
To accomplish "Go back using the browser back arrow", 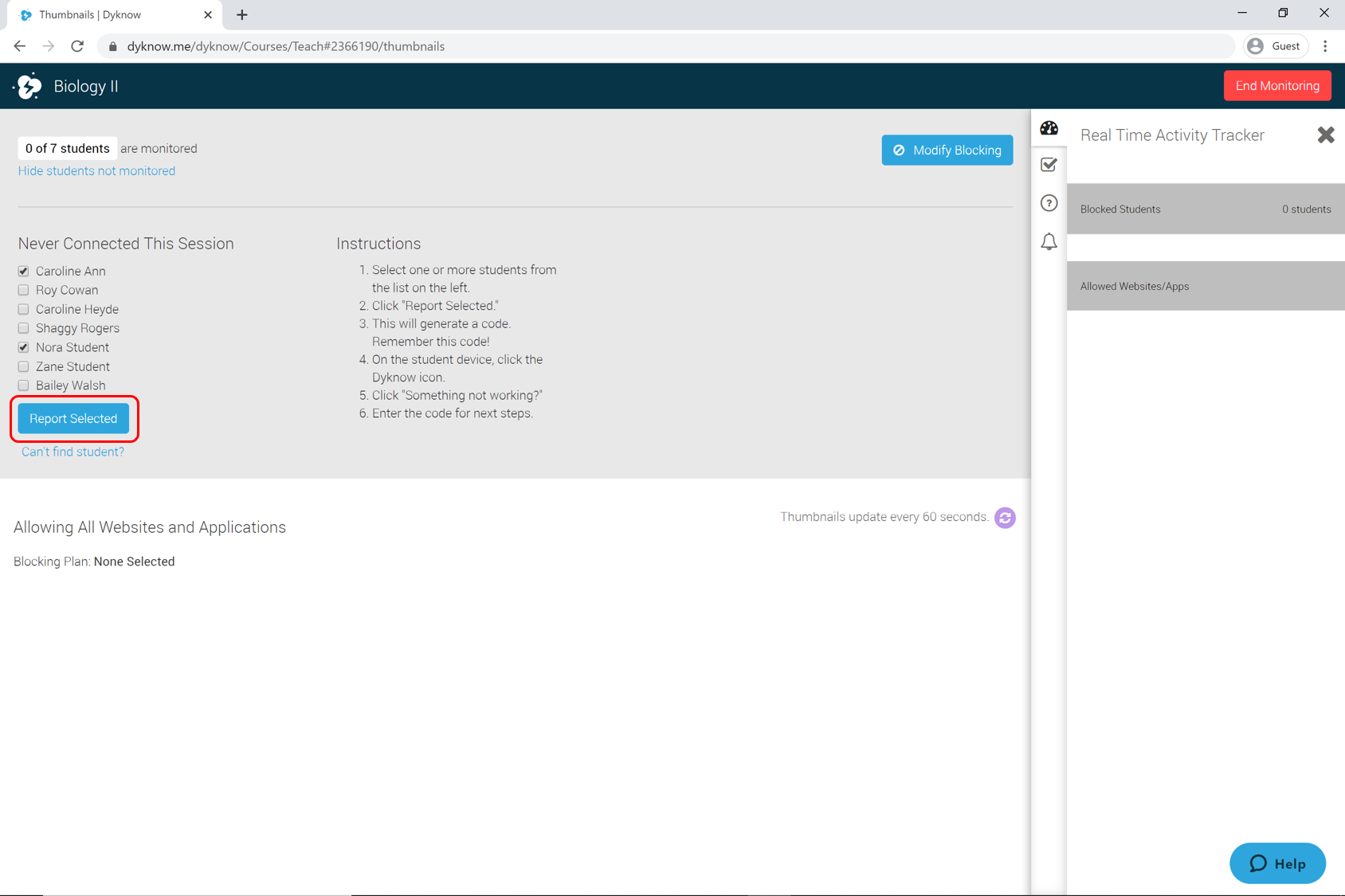I will (20, 46).
